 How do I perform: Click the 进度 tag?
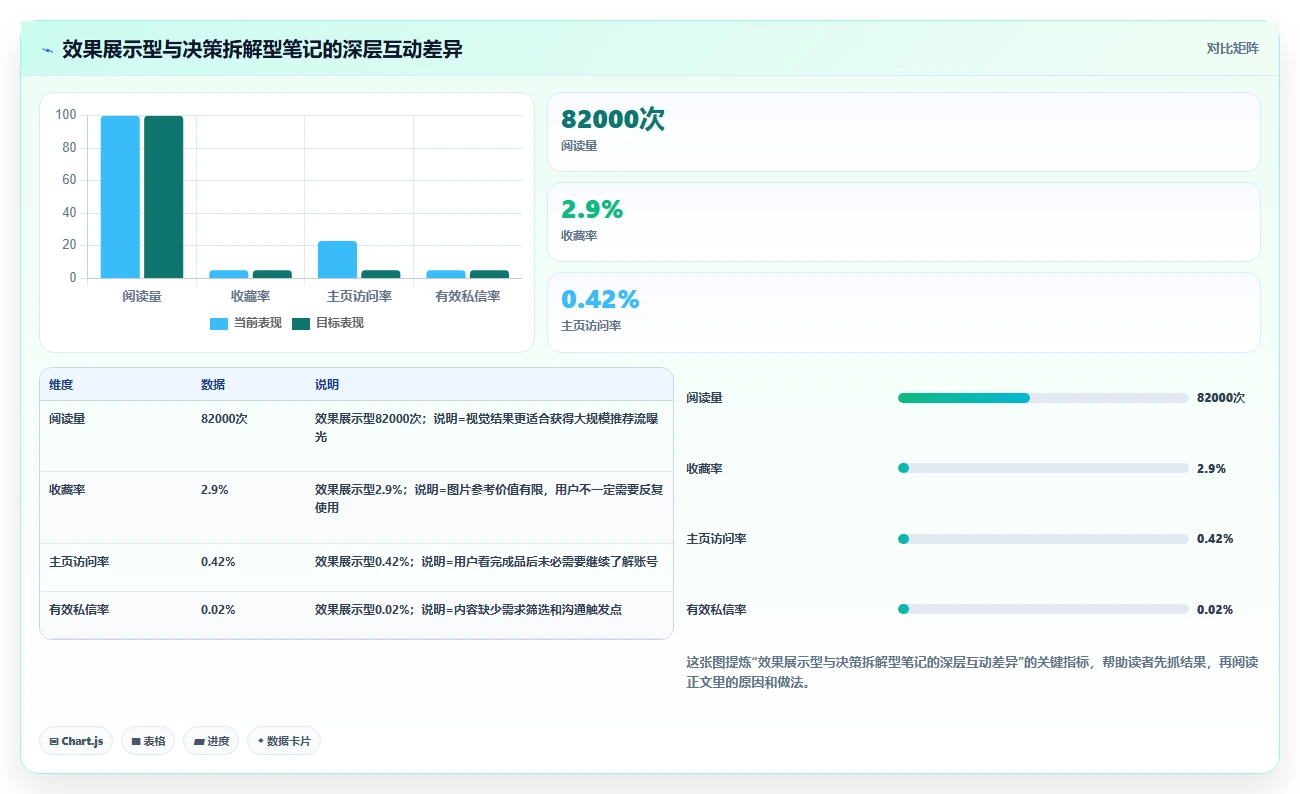(x=211, y=741)
